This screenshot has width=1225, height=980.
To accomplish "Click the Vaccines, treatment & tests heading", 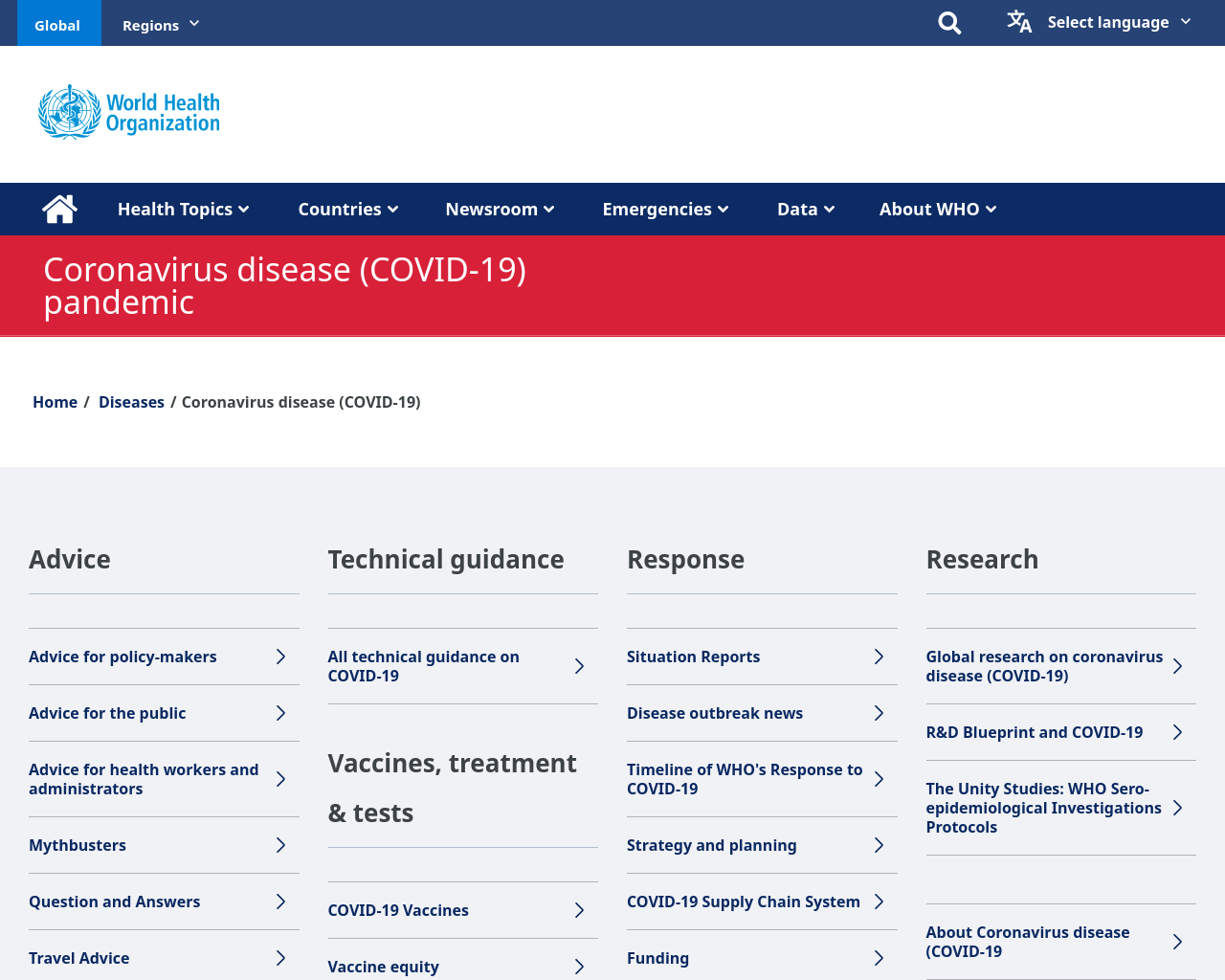I will (x=452, y=788).
